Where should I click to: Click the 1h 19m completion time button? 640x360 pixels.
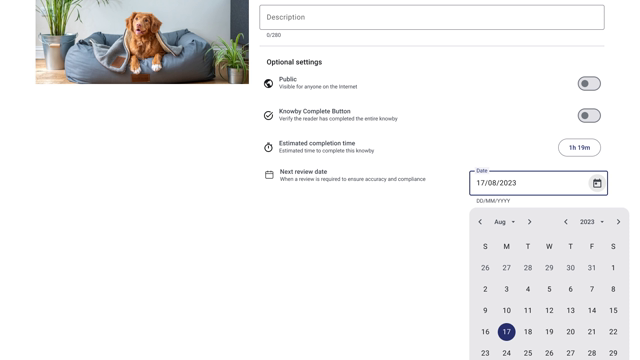[x=579, y=147]
